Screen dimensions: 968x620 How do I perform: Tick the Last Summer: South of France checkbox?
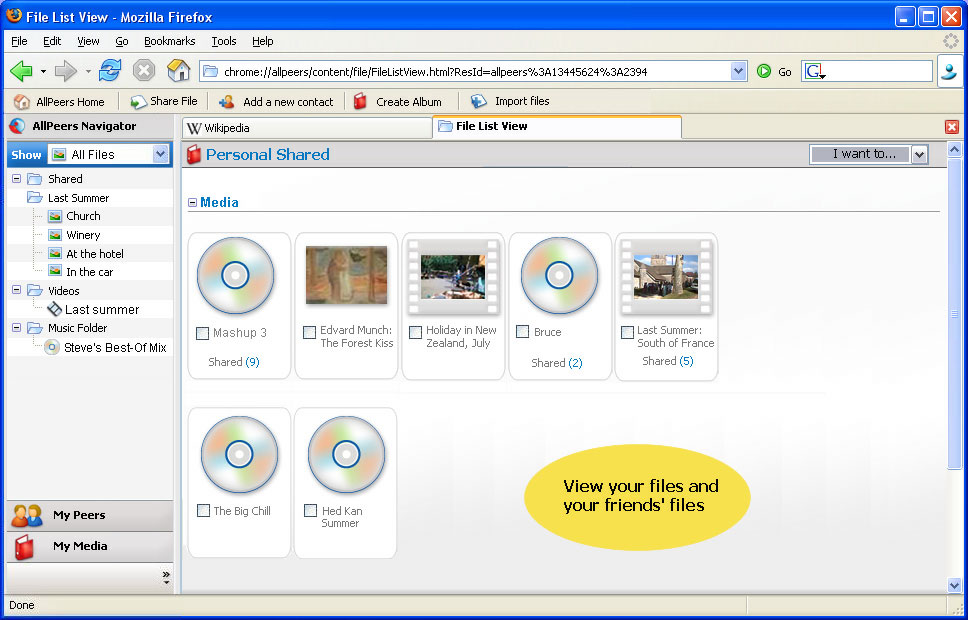(x=627, y=332)
